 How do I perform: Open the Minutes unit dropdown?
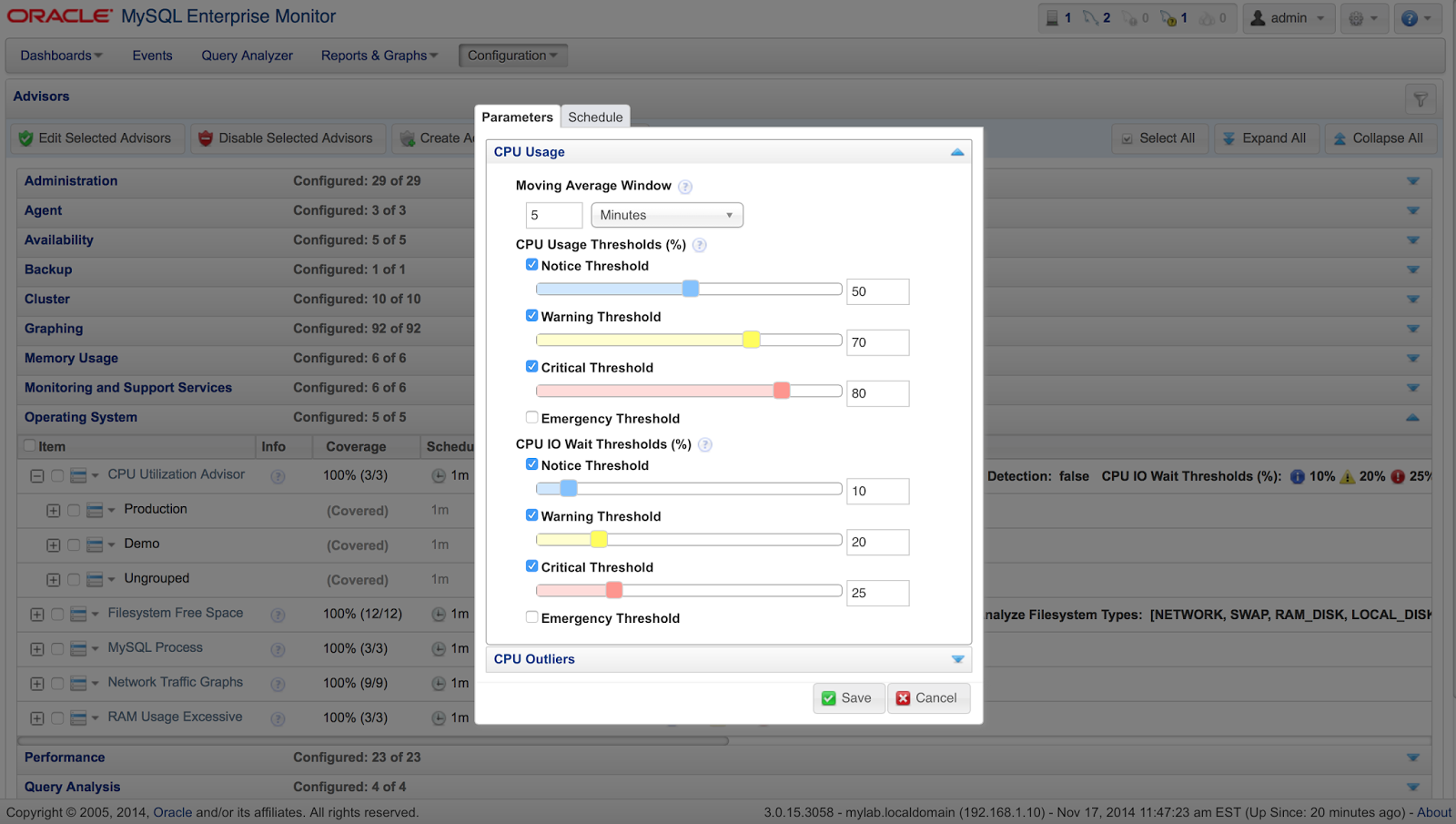pos(667,215)
